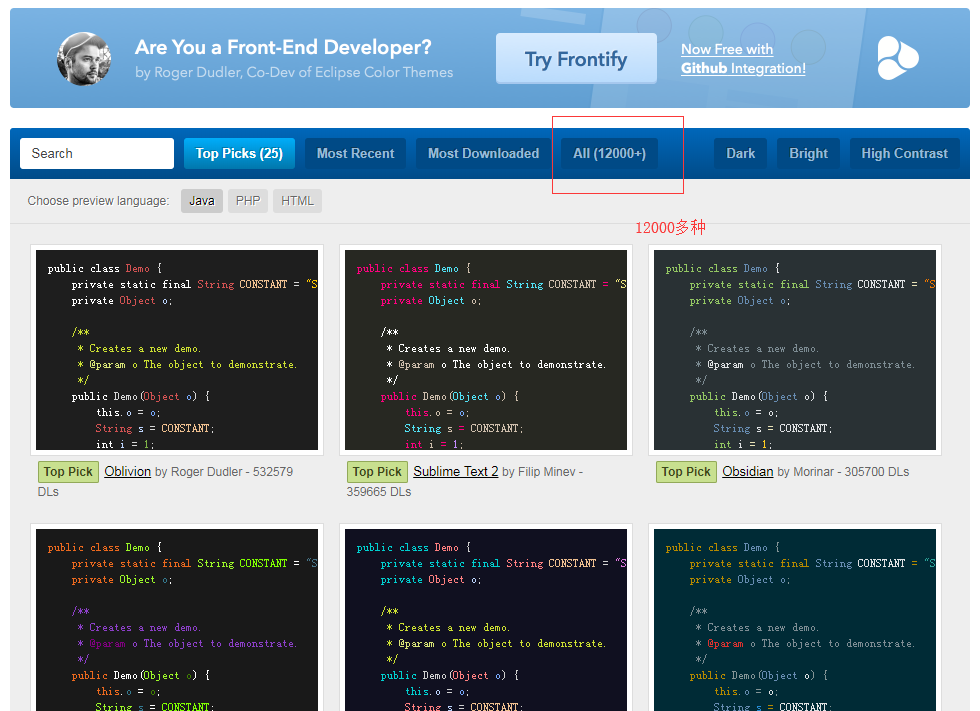This screenshot has width=980, height=711.
Task: Choose HTML as preview language
Action: tap(298, 201)
